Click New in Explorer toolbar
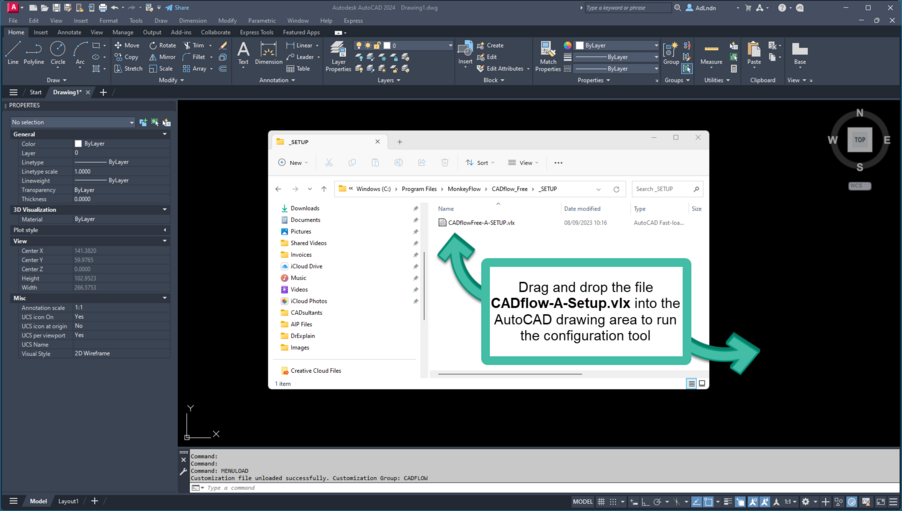 [x=292, y=163]
